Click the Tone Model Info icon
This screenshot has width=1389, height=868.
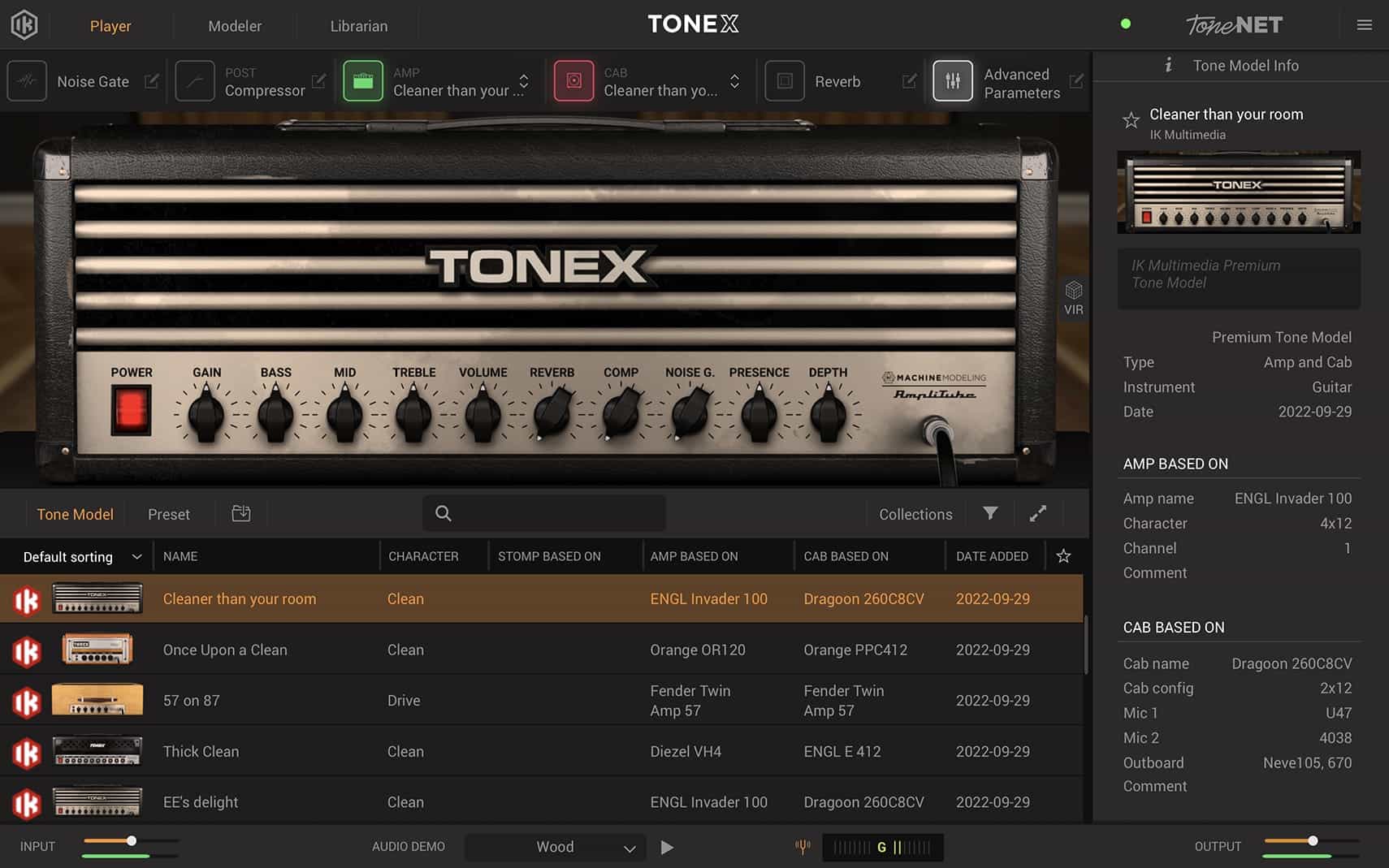(1168, 65)
